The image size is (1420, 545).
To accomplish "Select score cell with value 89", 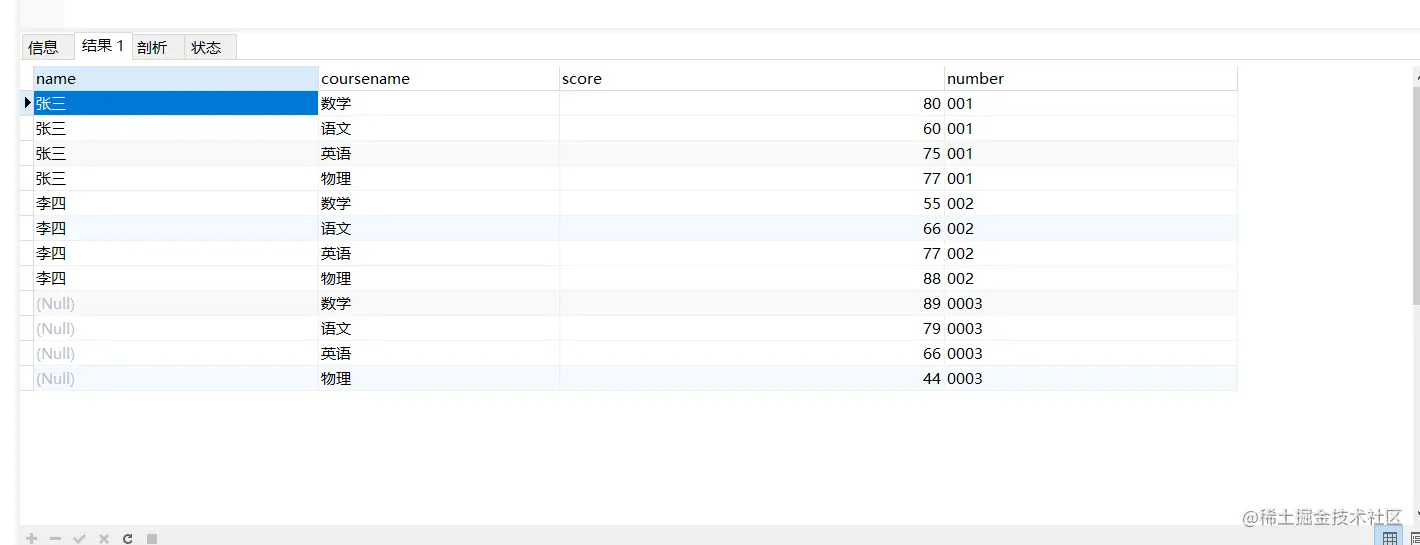I will tap(752, 303).
